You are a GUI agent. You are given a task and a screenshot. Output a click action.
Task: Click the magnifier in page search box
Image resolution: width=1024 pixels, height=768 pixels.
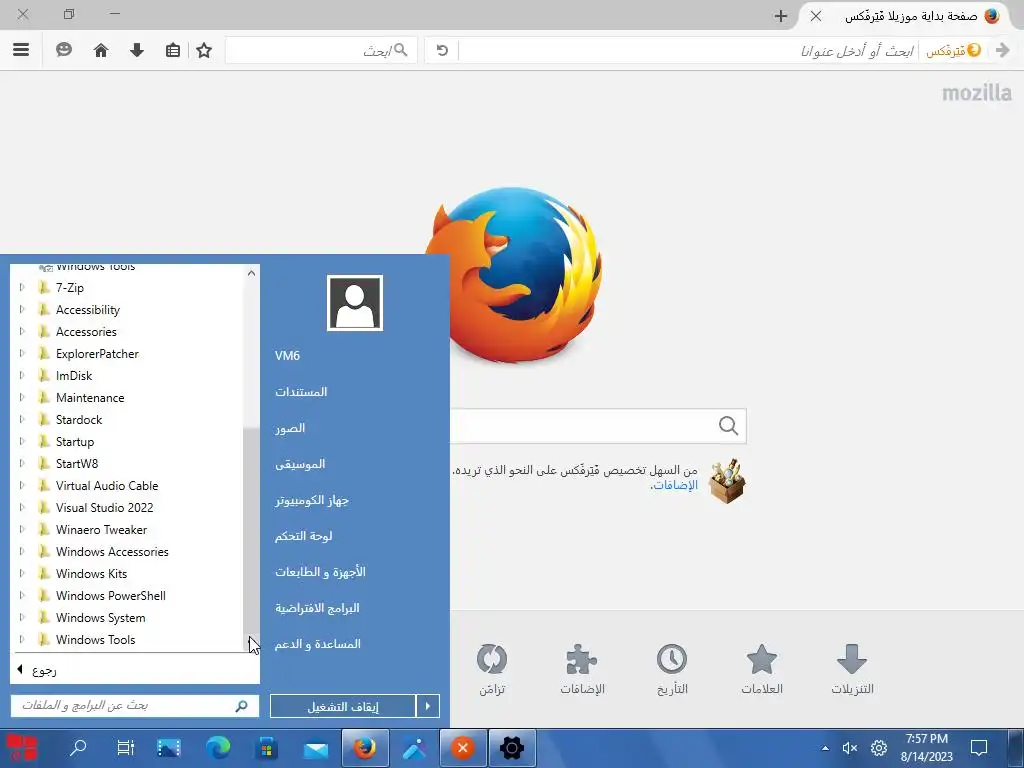pyautogui.click(x=728, y=426)
